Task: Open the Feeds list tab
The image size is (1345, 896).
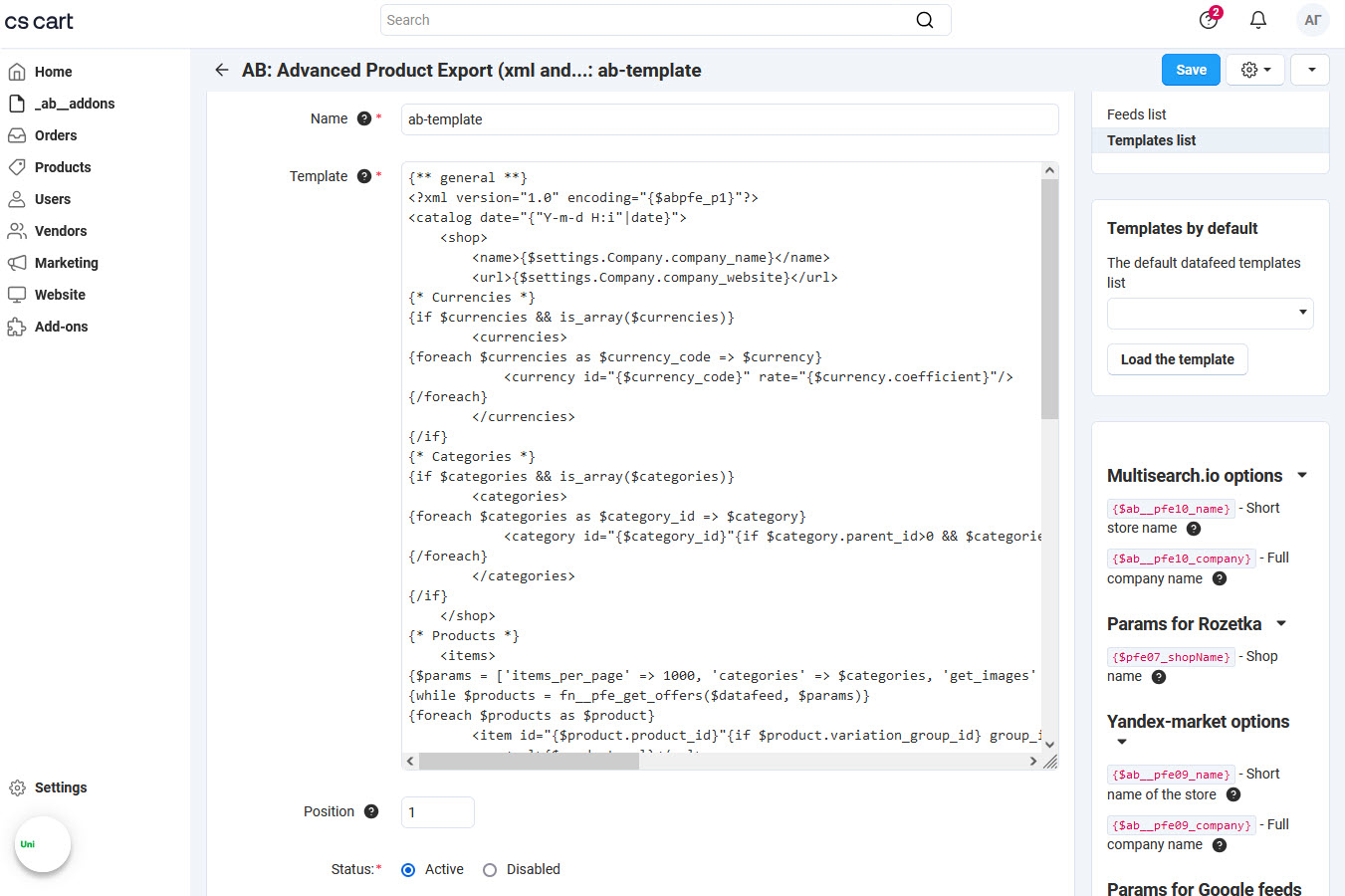Action: [1137, 114]
